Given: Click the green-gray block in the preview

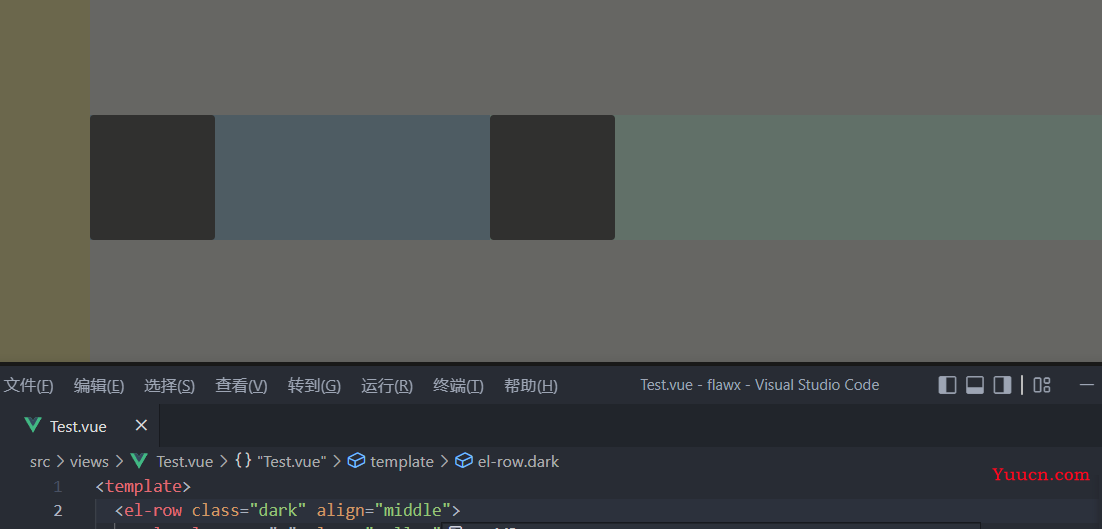Looking at the screenshot, I should [x=858, y=178].
